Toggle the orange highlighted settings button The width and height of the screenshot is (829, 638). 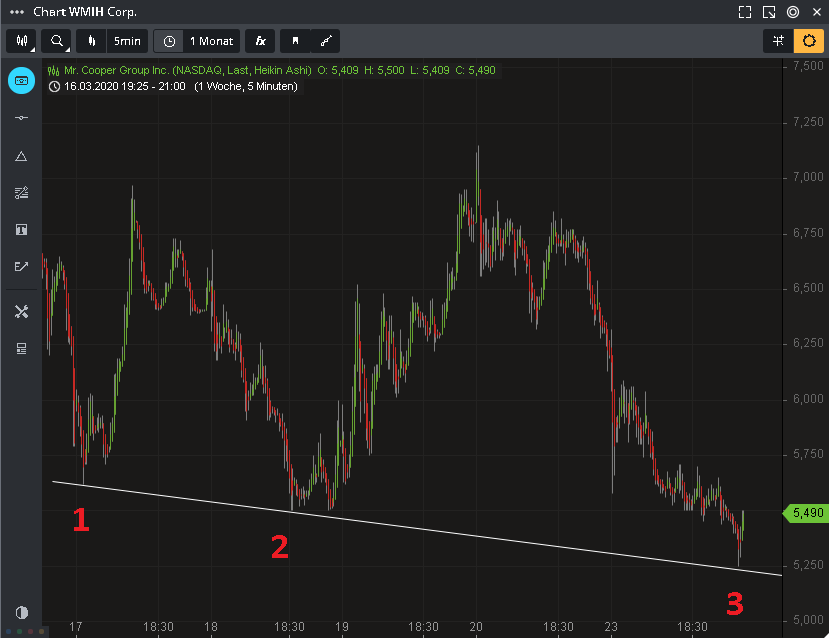click(x=808, y=41)
